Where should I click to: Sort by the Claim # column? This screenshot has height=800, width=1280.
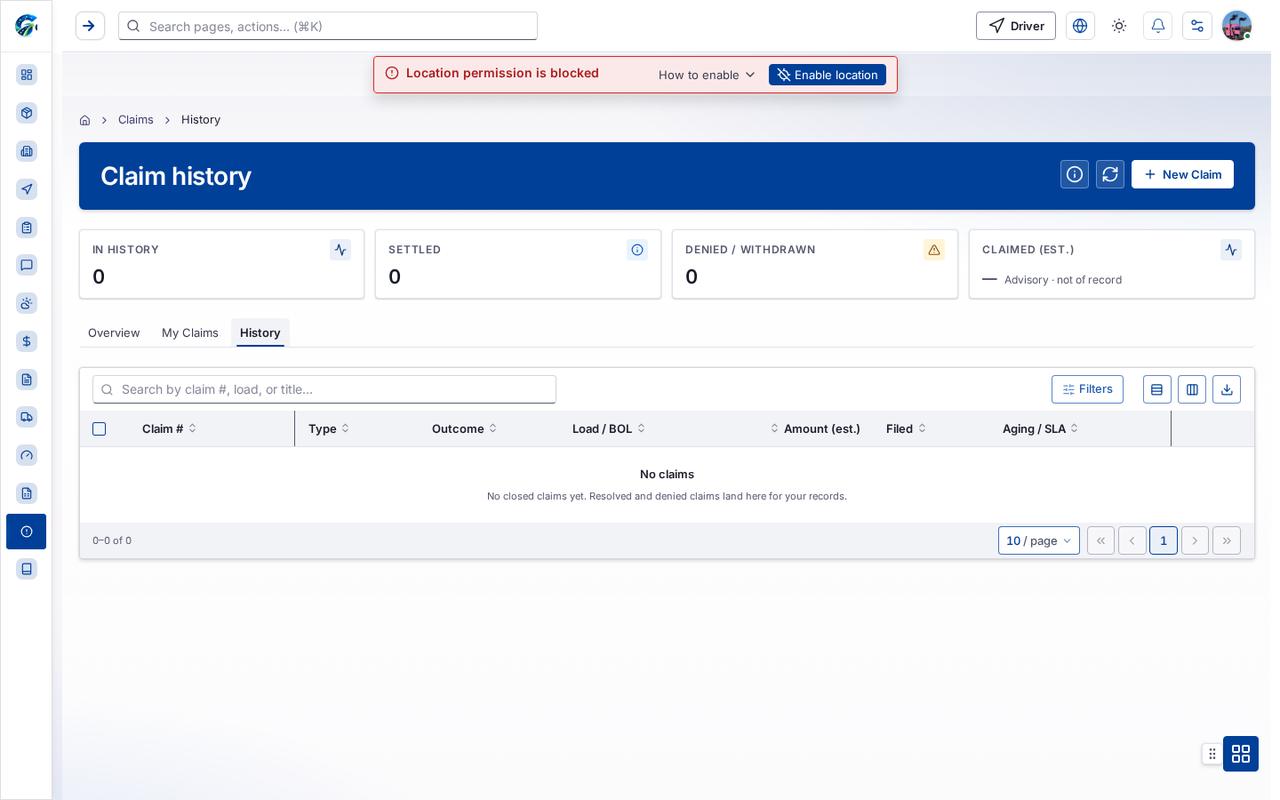[x=169, y=429]
